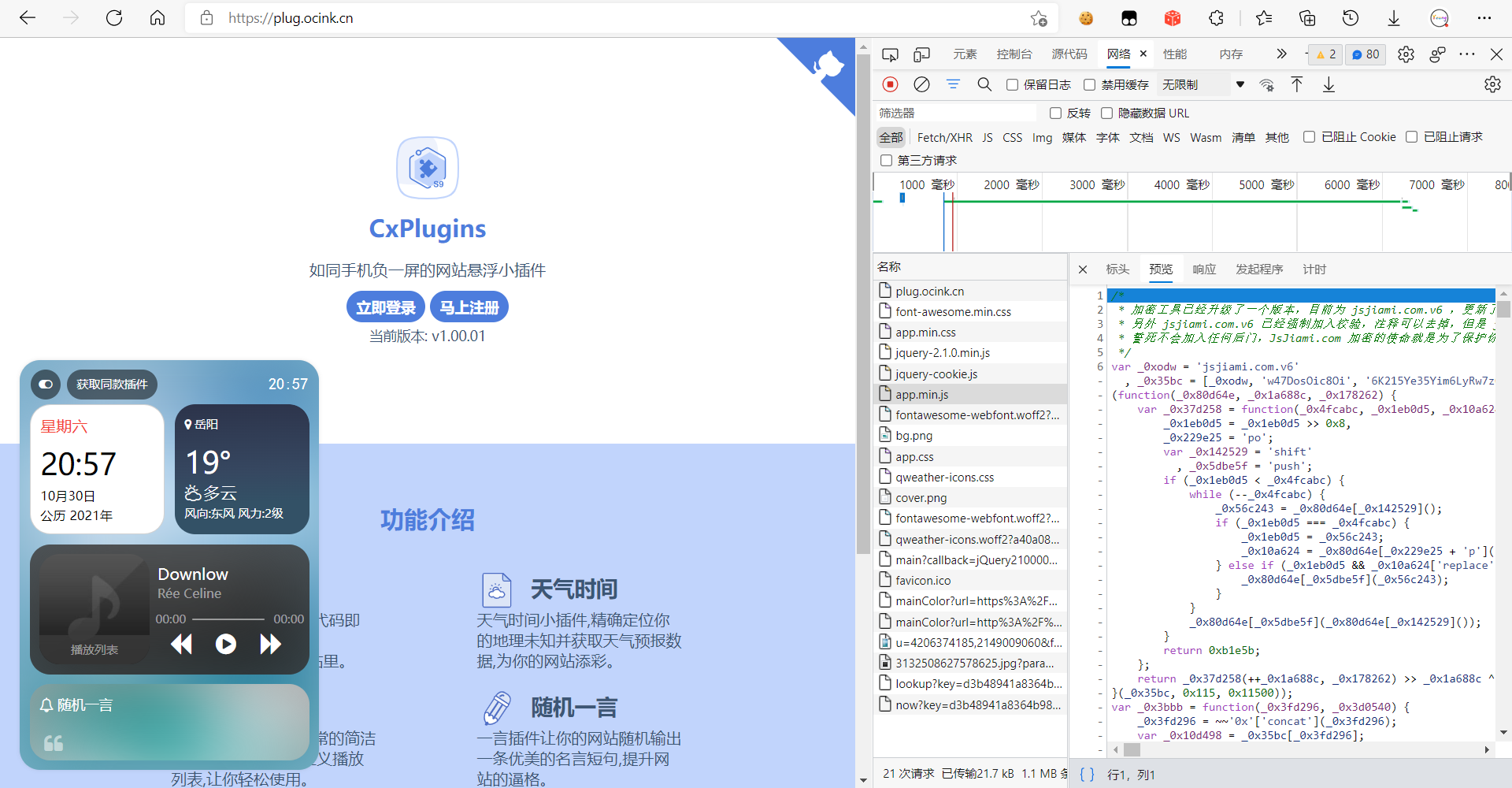Screen dimensions: 1512x788
Task: Click 获取同款插件 button on widget
Action: 112,385
